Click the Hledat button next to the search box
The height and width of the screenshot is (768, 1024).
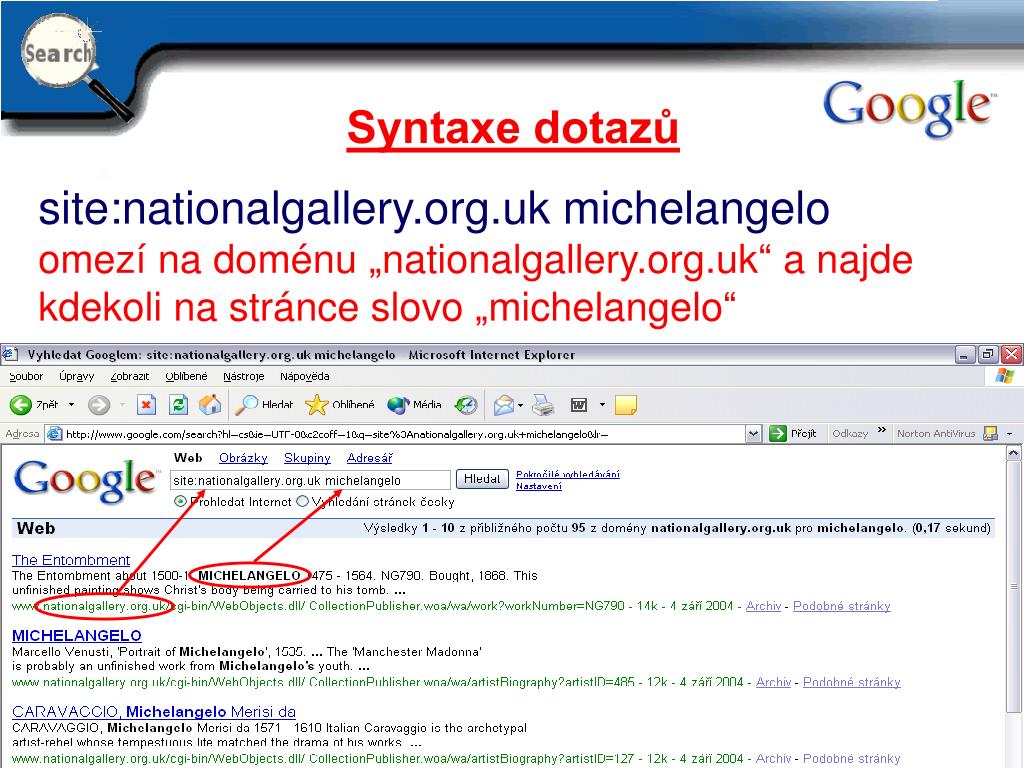(x=482, y=479)
